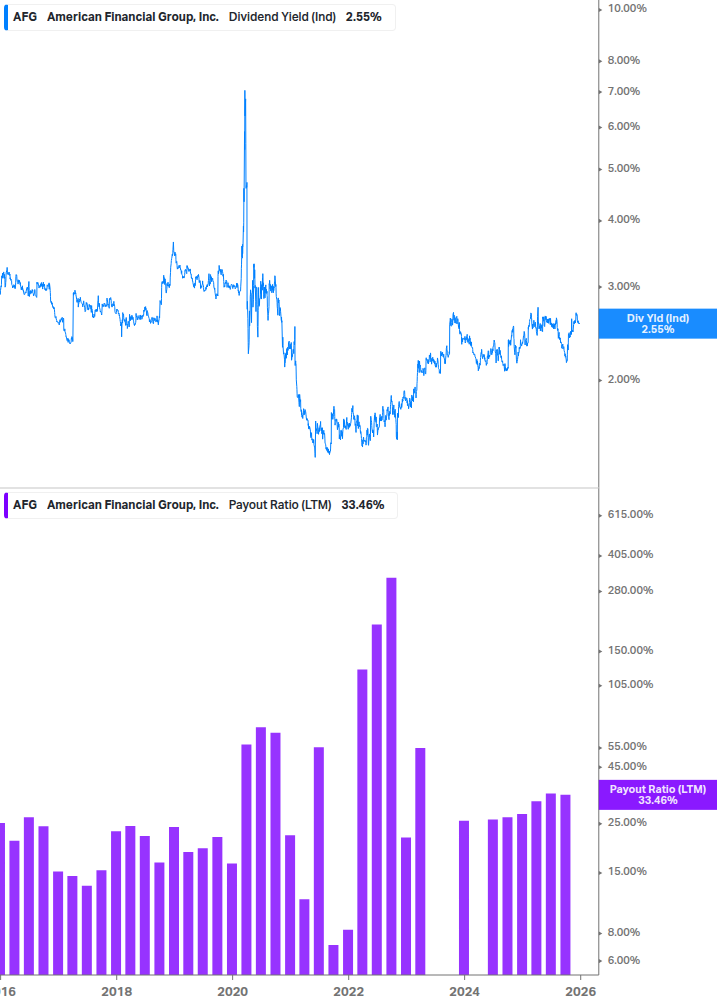The width and height of the screenshot is (717, 1005).
Task: Click the purple color bar in Payout Ratio legend
Action: (x=6, y=505)
